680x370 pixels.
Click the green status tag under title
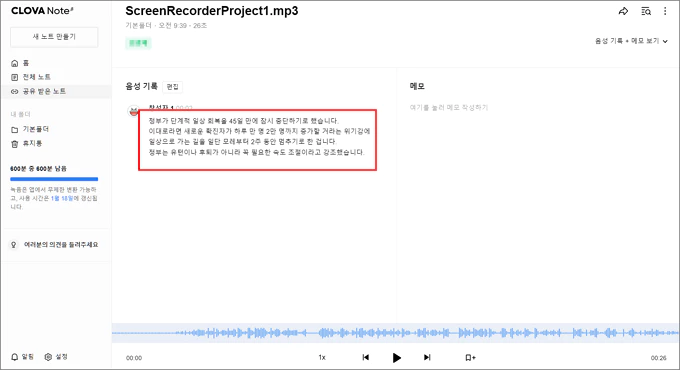(x=138, y=43)
